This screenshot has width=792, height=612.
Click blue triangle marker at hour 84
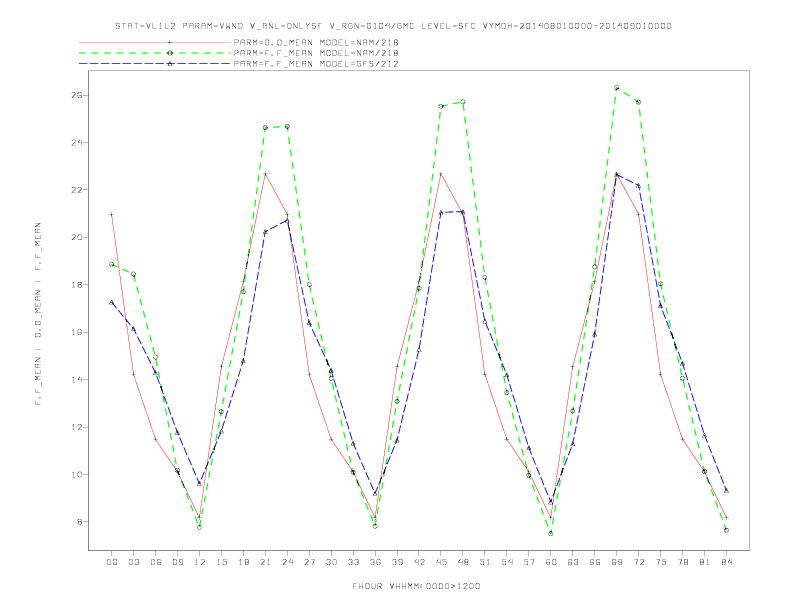tap(726, 490)
